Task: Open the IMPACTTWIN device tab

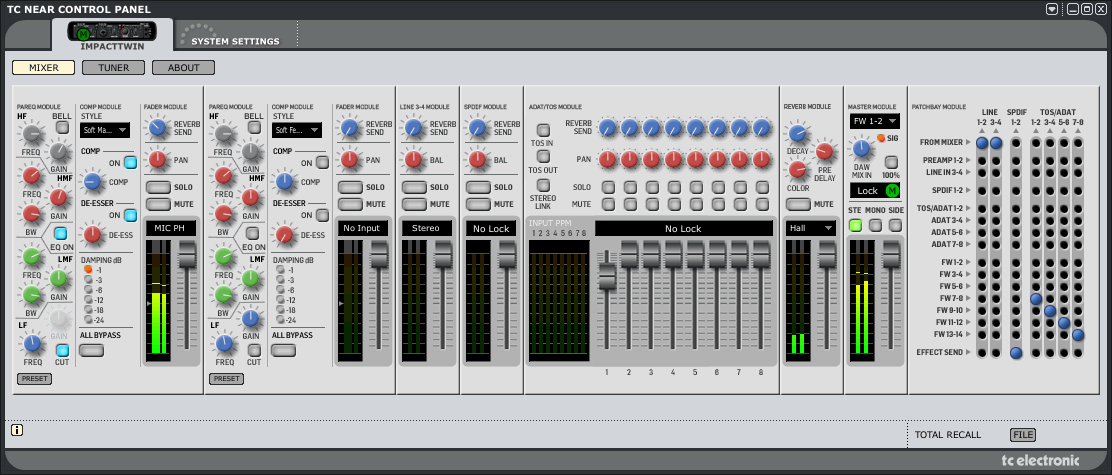Action: pos(112,34)
